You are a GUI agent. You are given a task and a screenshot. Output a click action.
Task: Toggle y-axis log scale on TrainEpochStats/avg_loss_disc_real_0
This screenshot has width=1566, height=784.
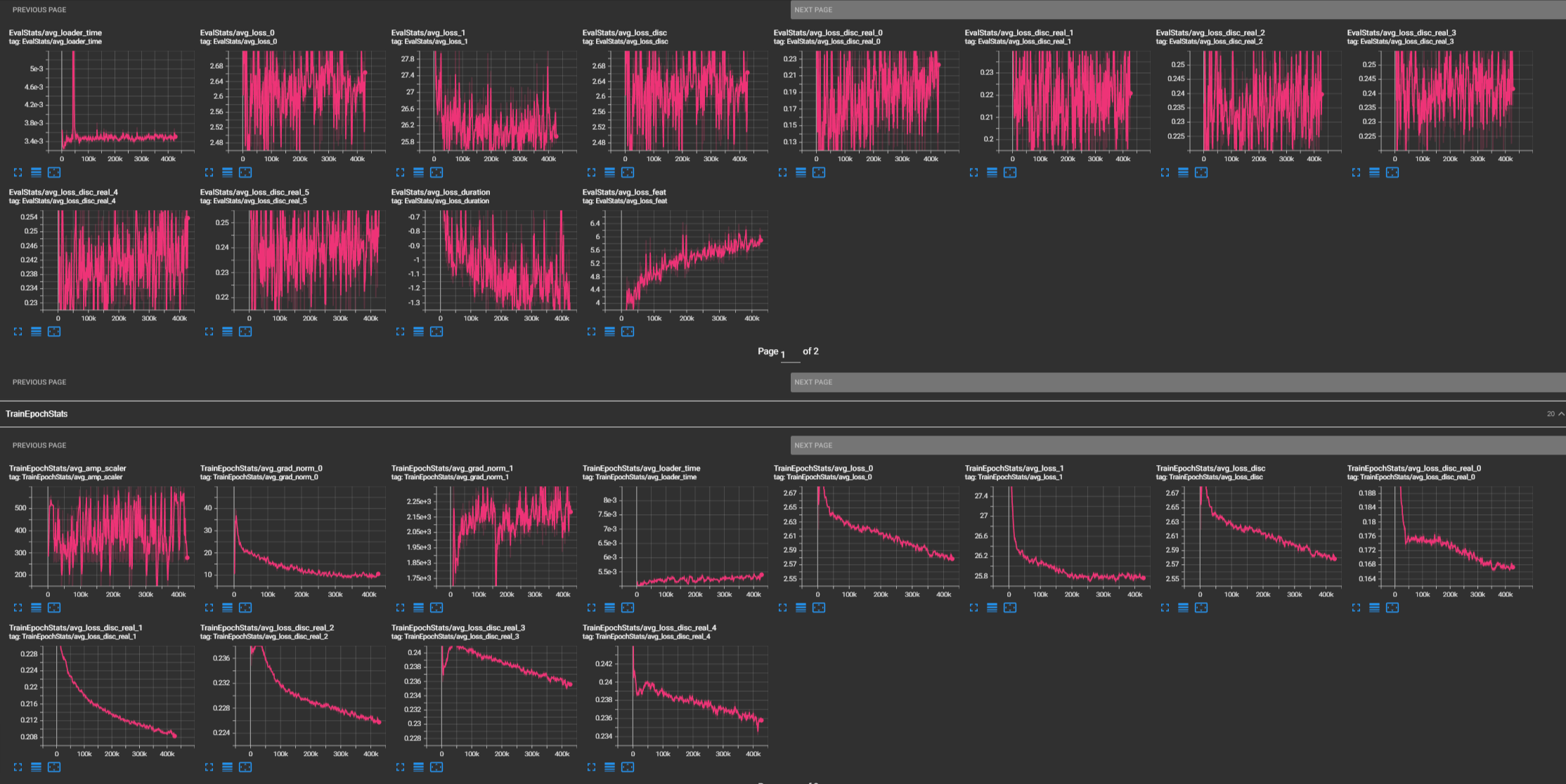1374,608
